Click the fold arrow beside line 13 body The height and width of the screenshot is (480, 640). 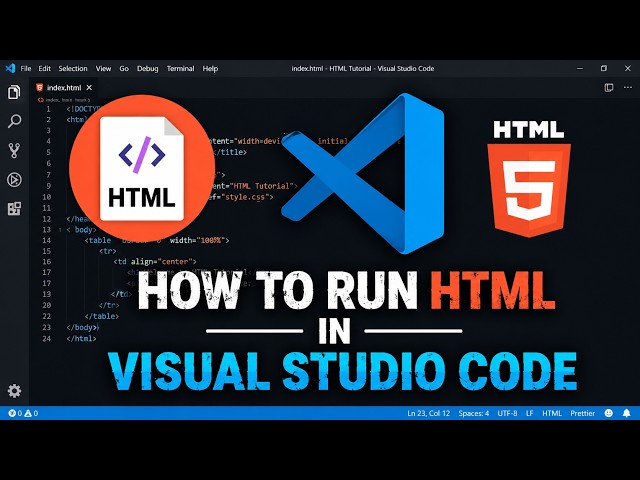tap(60, 230)
